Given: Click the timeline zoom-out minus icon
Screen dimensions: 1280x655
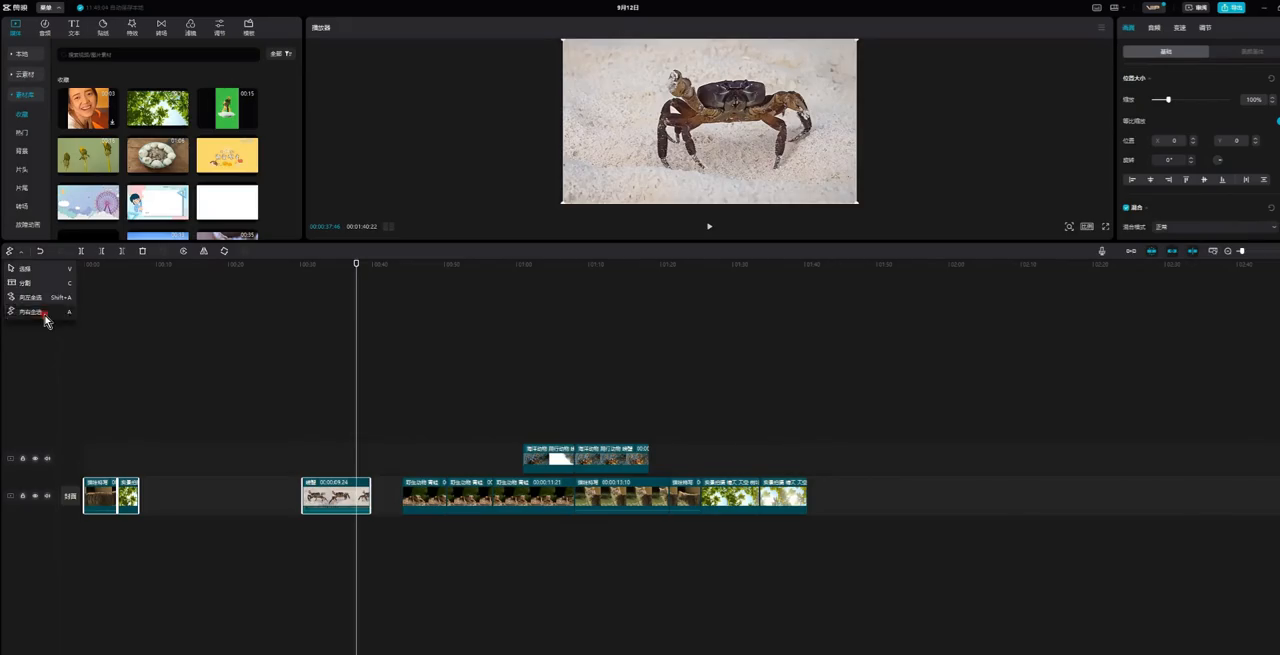Looking at the screenshot, I should pos(1228,251).
